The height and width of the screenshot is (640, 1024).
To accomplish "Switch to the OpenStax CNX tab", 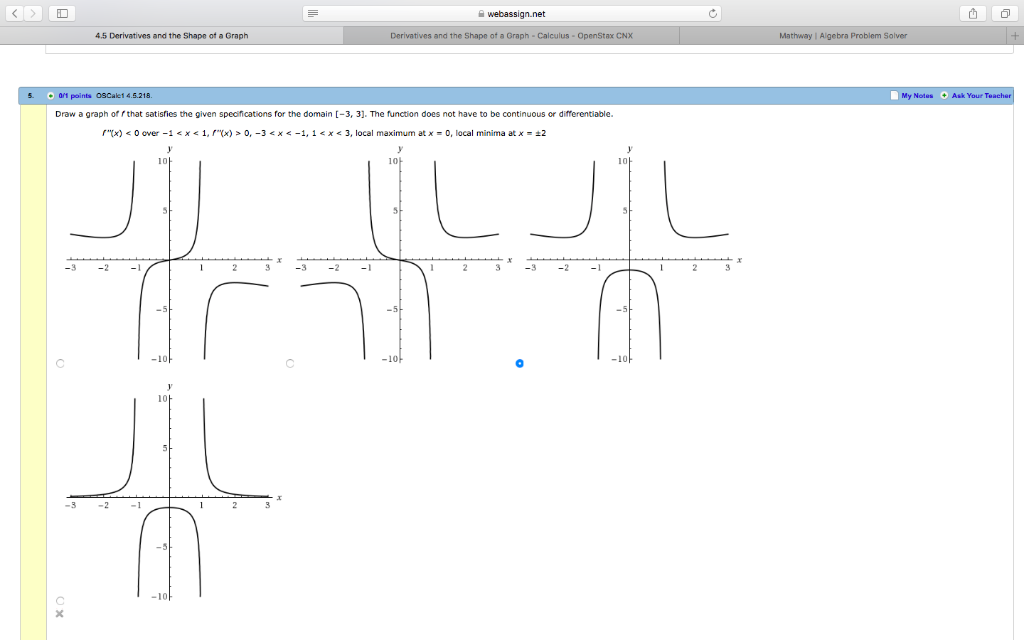I will tap(510, 34).
